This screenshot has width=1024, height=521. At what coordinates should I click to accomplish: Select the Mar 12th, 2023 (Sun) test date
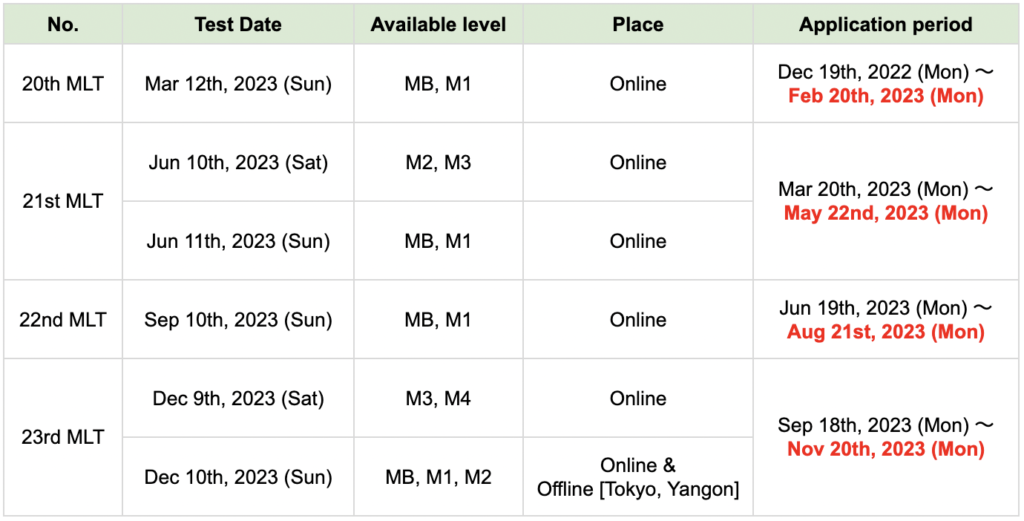238,84
